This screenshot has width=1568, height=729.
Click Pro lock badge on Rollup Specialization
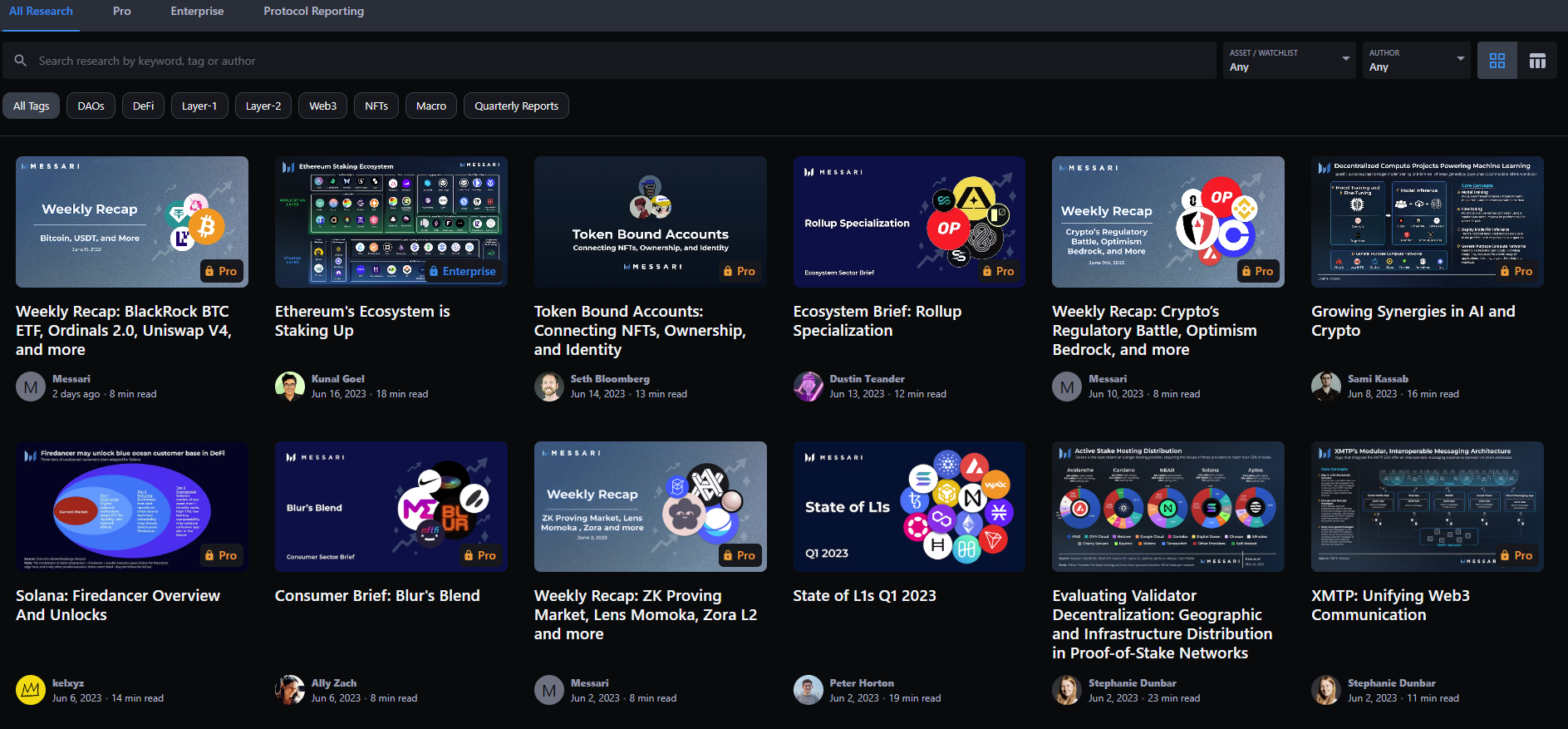[999, 271]
